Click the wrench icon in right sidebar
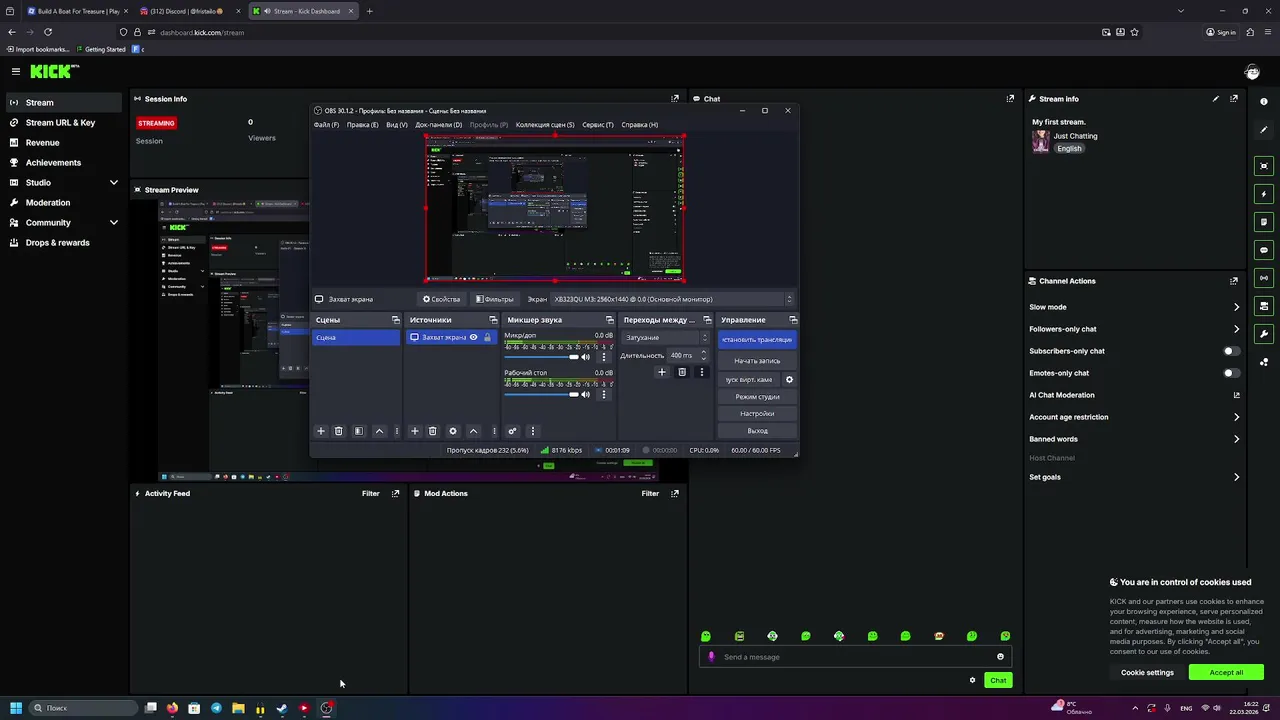This screenshot has height=720, width=1280. [x=1264, y=334]
